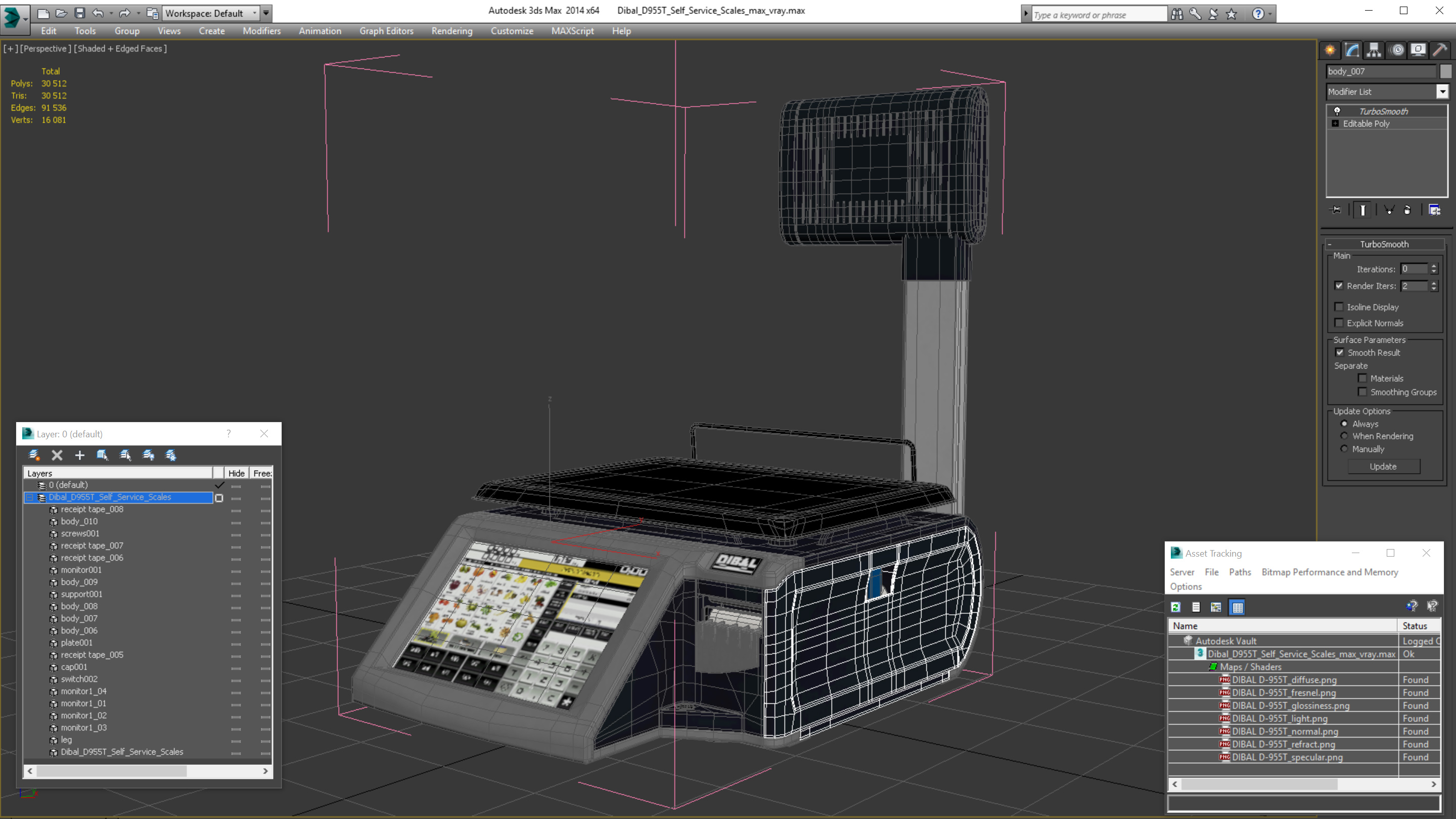This screenshot has width=1456, height=819.
Task: Open Asset Tracking Paths menu
Action: [x=1240, y=572]
